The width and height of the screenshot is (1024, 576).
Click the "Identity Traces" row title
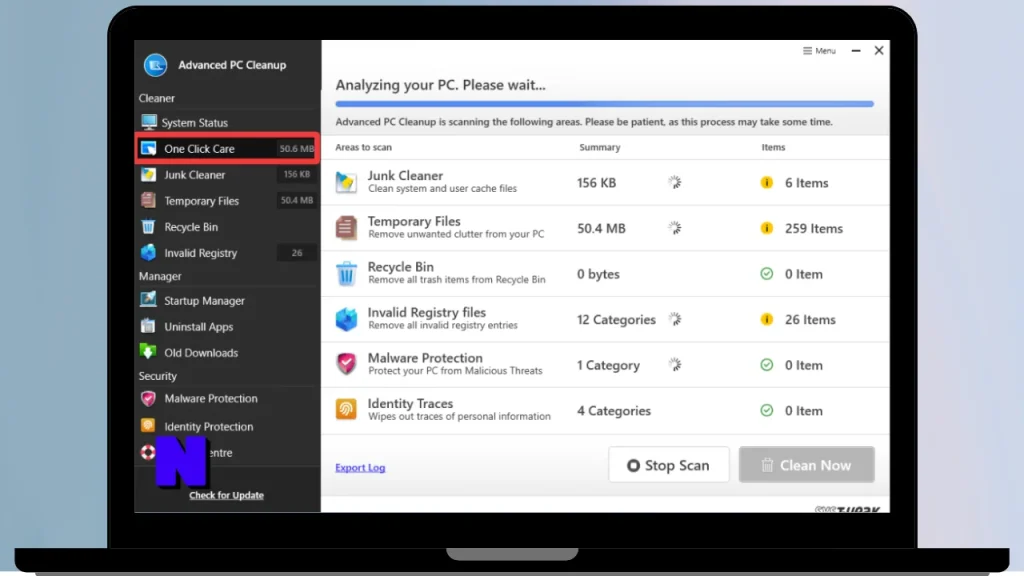click(x=410, y=404)
